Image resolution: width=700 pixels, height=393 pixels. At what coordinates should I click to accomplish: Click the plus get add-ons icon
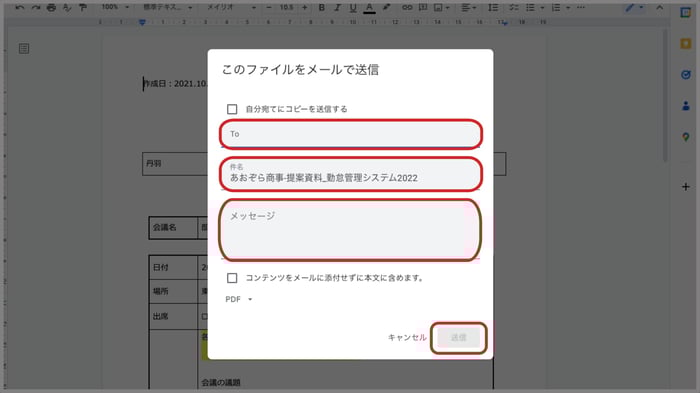pos(686,187)
